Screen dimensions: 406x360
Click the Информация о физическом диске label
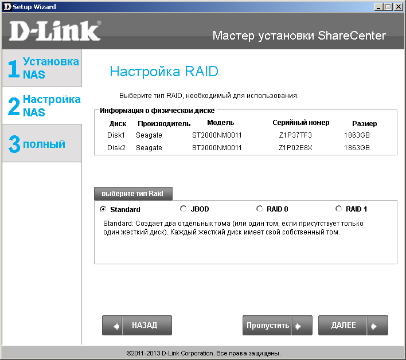pos(157,111)
